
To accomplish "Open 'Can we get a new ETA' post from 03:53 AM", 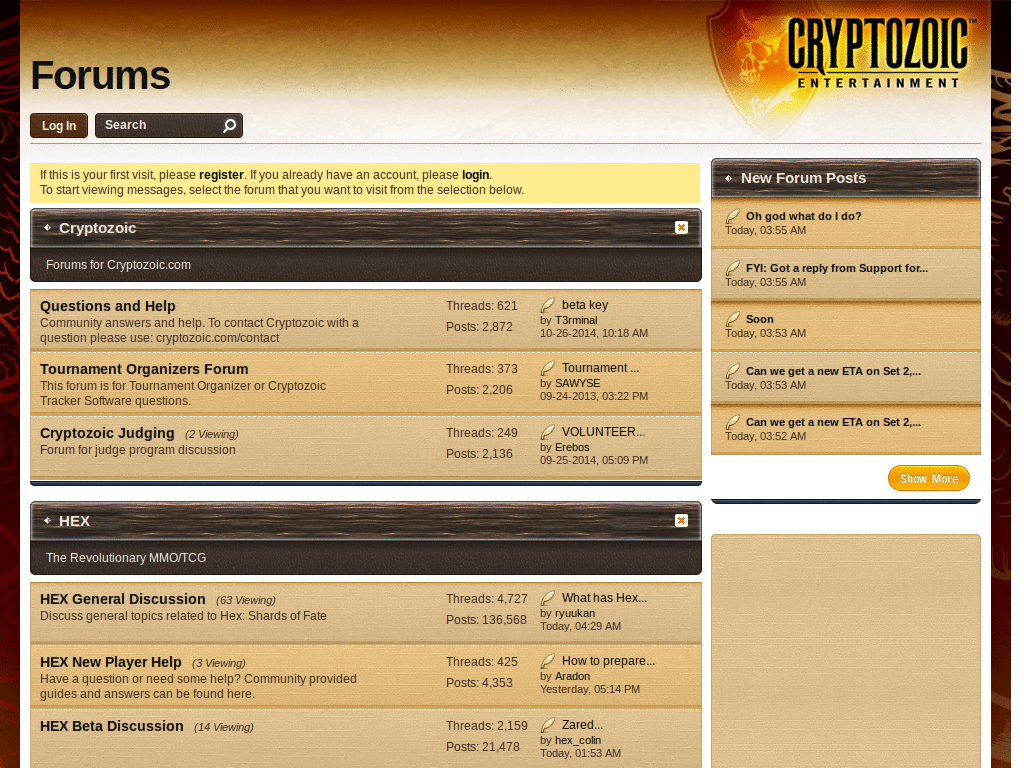I will coord(833,371).
